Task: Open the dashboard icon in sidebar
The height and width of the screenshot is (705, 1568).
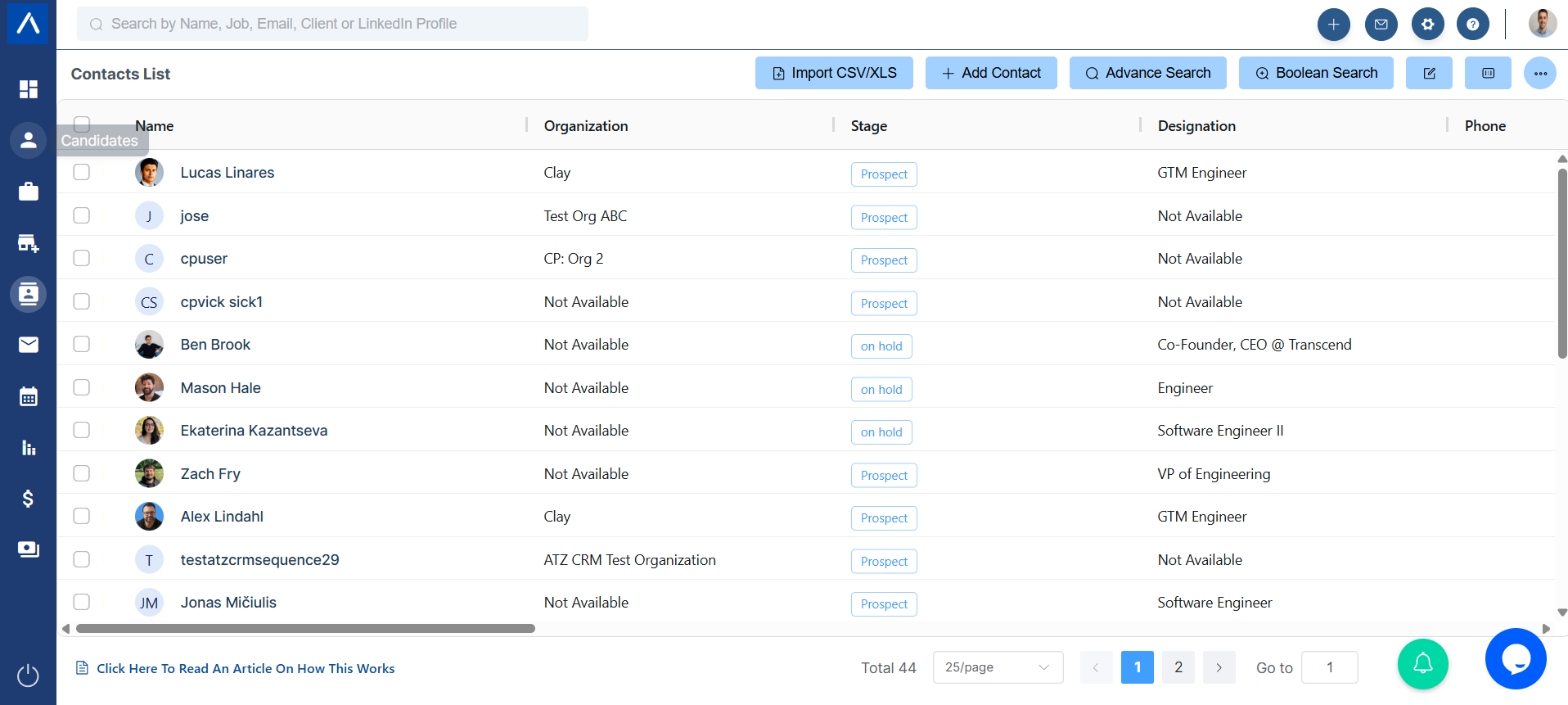Action: tap(29, 89)
